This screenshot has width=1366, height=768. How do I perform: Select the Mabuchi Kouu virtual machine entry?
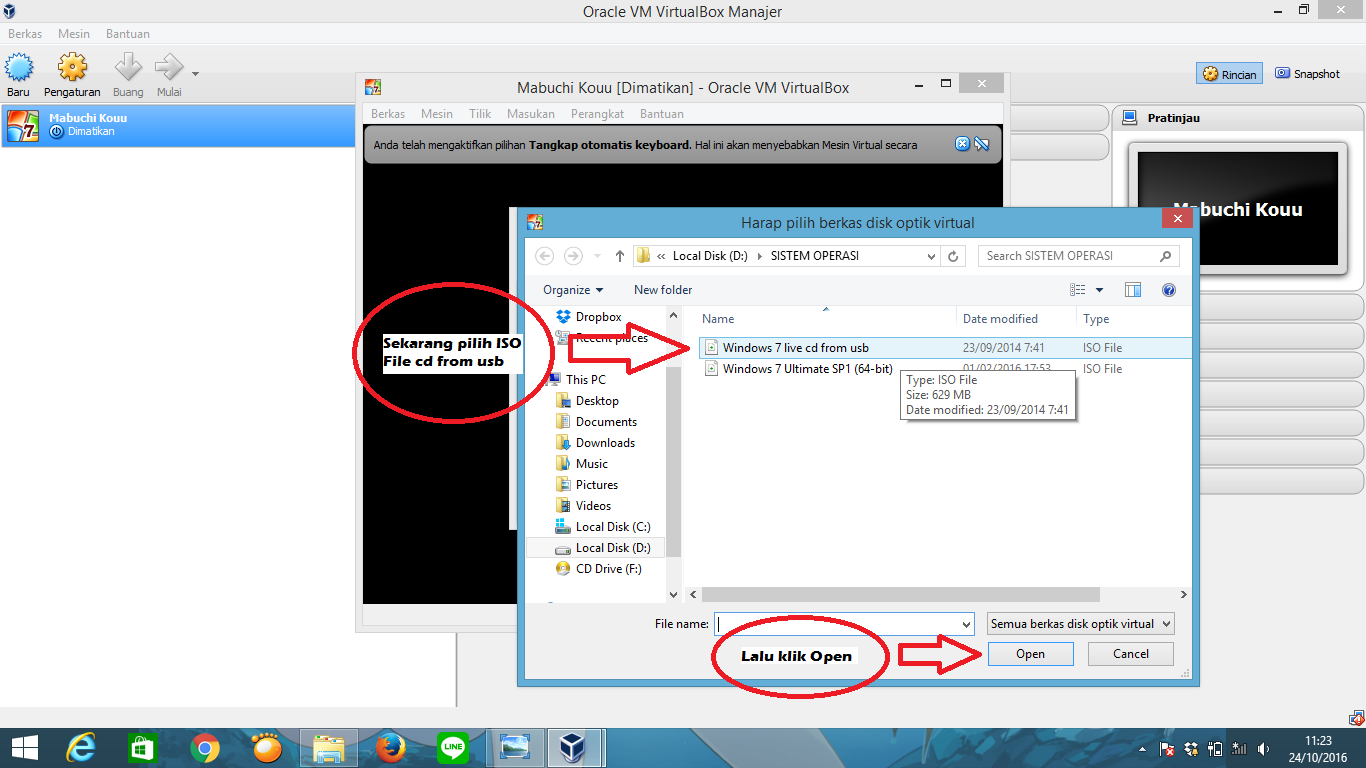[x=178, y=125]
